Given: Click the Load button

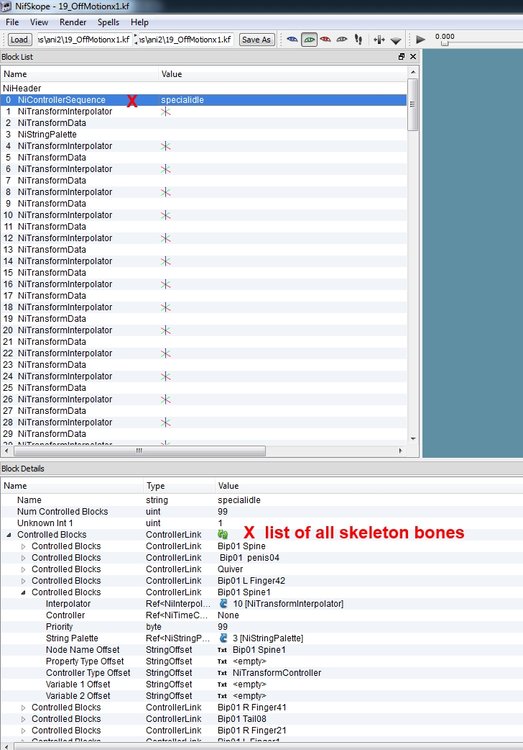Looking at the screenshot, I should [19, 40].
